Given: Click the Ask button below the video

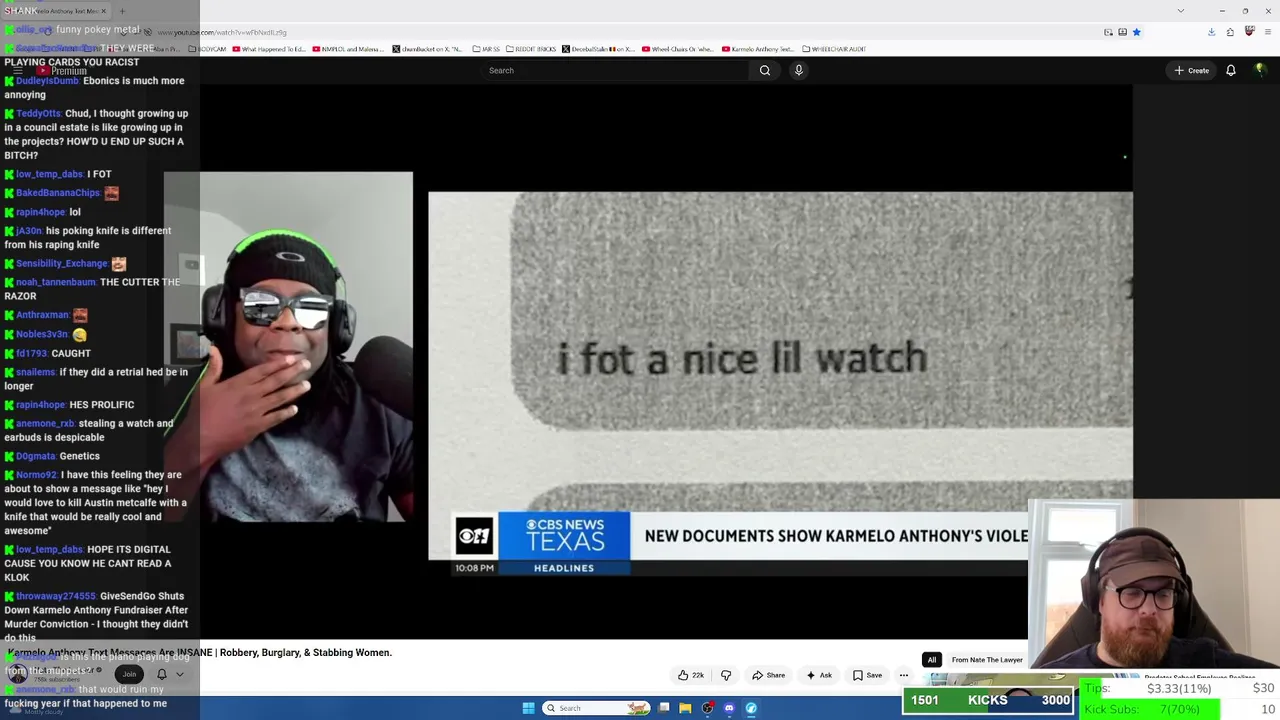Looking at the screenshot, I should 819,675.
